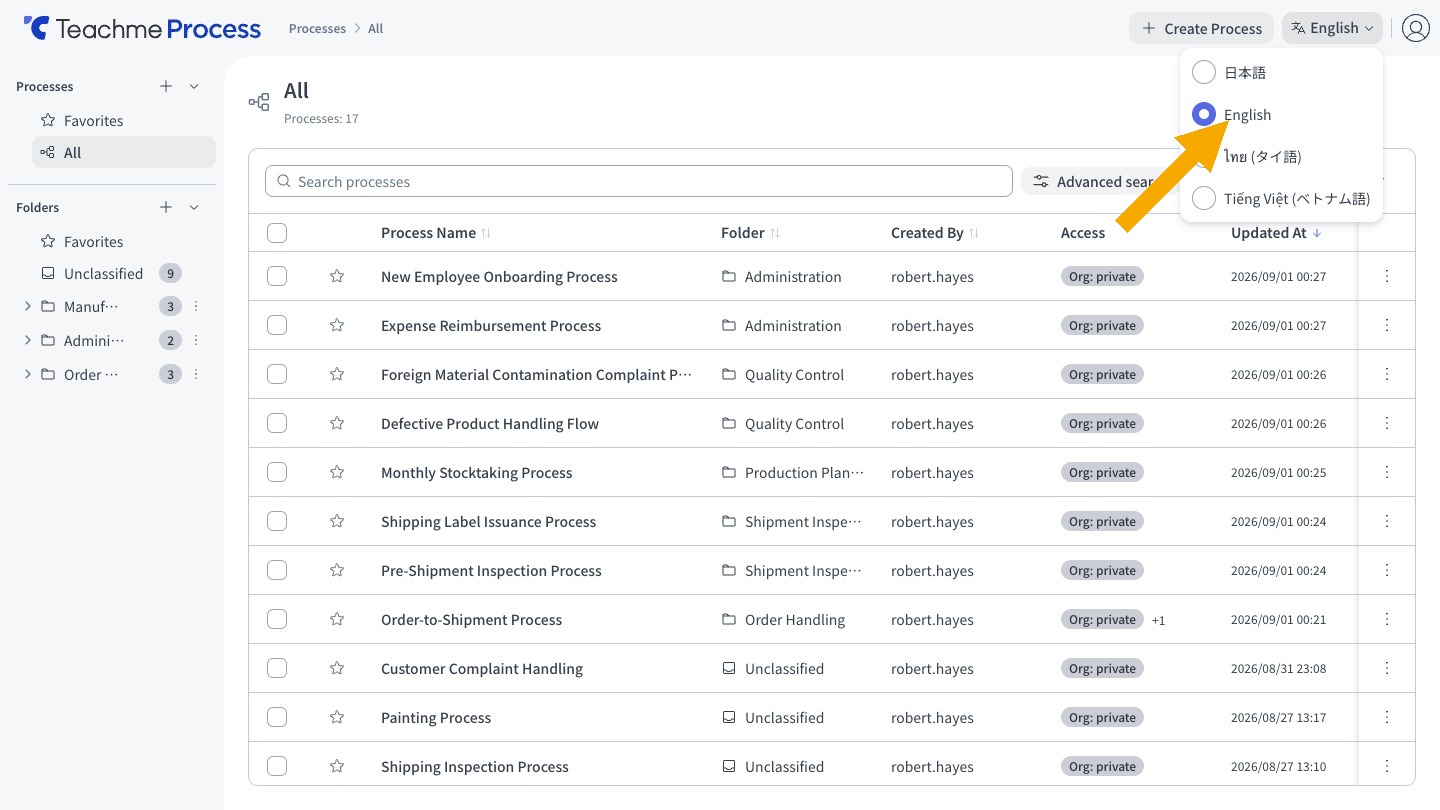The width and height of the screenshot is (1440, 810).
Task: Star the Monthly Stocktaking Process
Action: (x=337, y=472)
